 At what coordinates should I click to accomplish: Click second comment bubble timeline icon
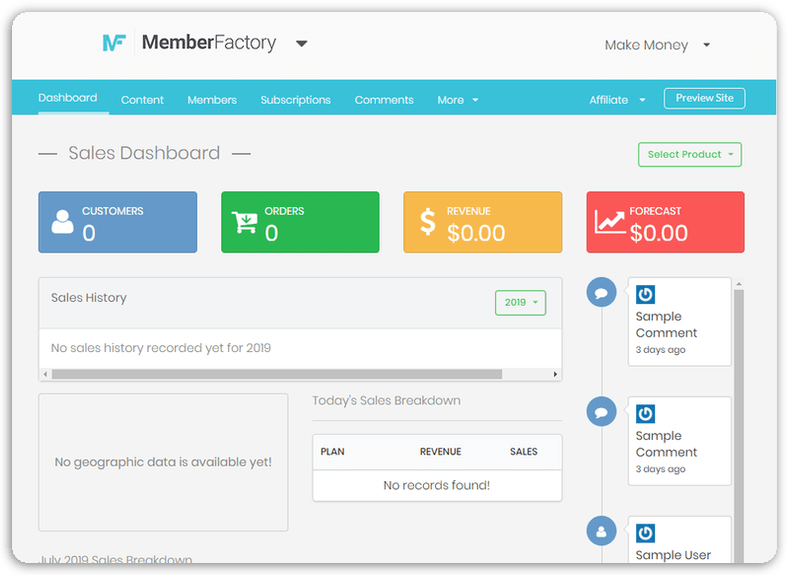601,412
